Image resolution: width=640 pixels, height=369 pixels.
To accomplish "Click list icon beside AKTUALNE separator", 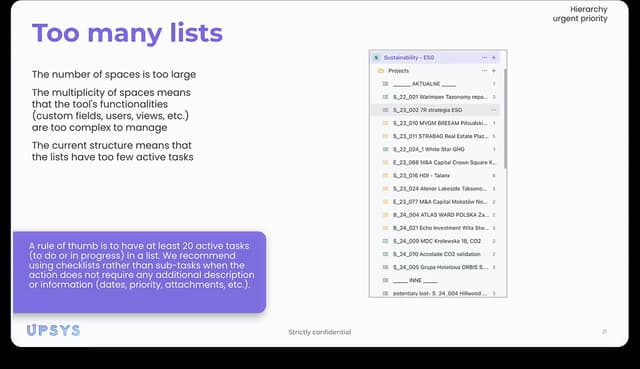I will click(385, 84).
